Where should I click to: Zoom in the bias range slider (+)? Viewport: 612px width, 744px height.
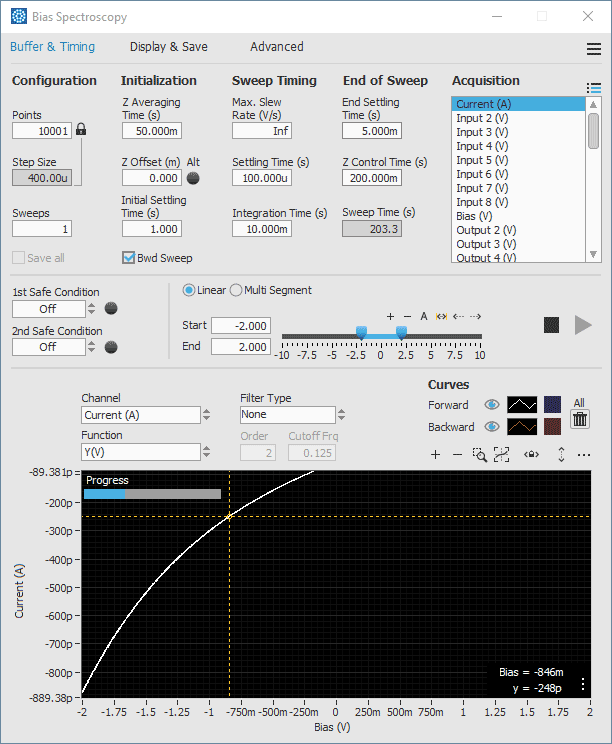390,316
